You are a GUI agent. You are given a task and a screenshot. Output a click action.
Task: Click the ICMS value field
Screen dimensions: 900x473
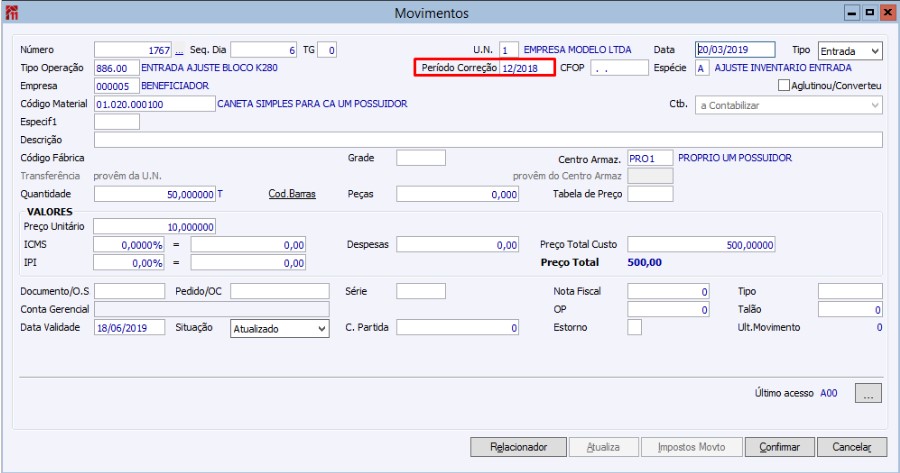click(x=248, y=245)
